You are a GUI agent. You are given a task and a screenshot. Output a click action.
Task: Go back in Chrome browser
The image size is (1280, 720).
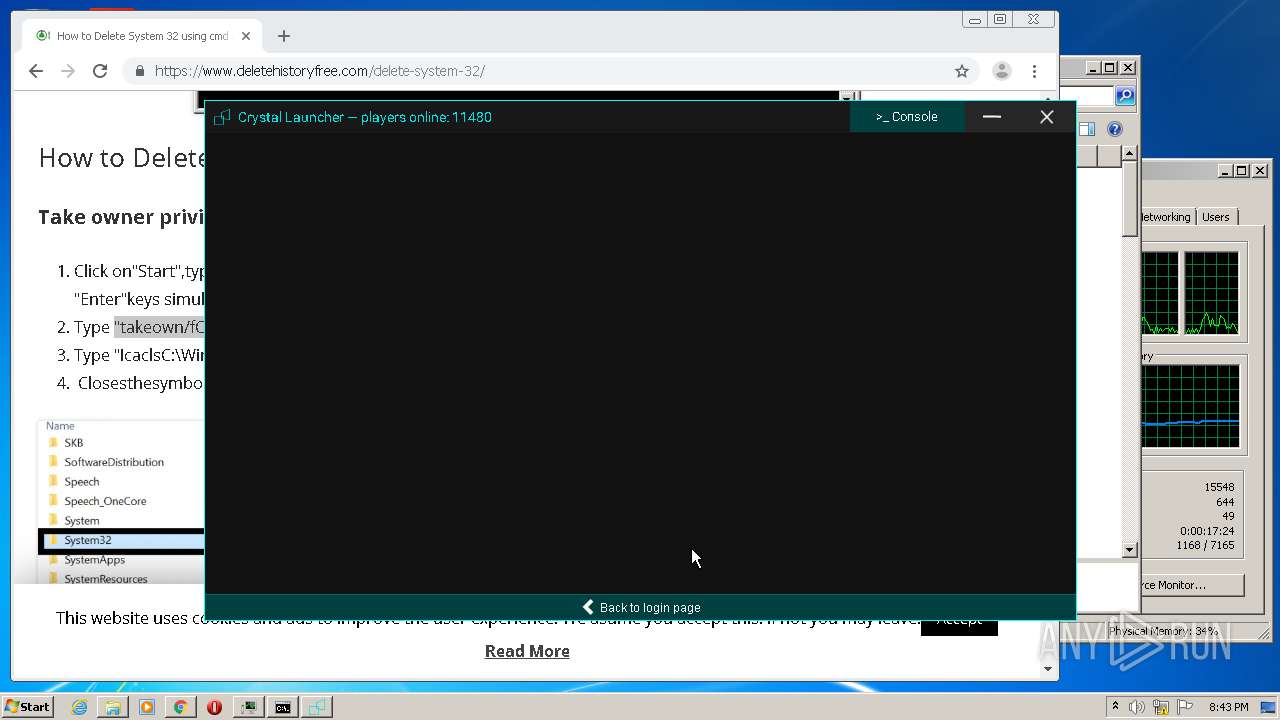(x=36, y=71)
